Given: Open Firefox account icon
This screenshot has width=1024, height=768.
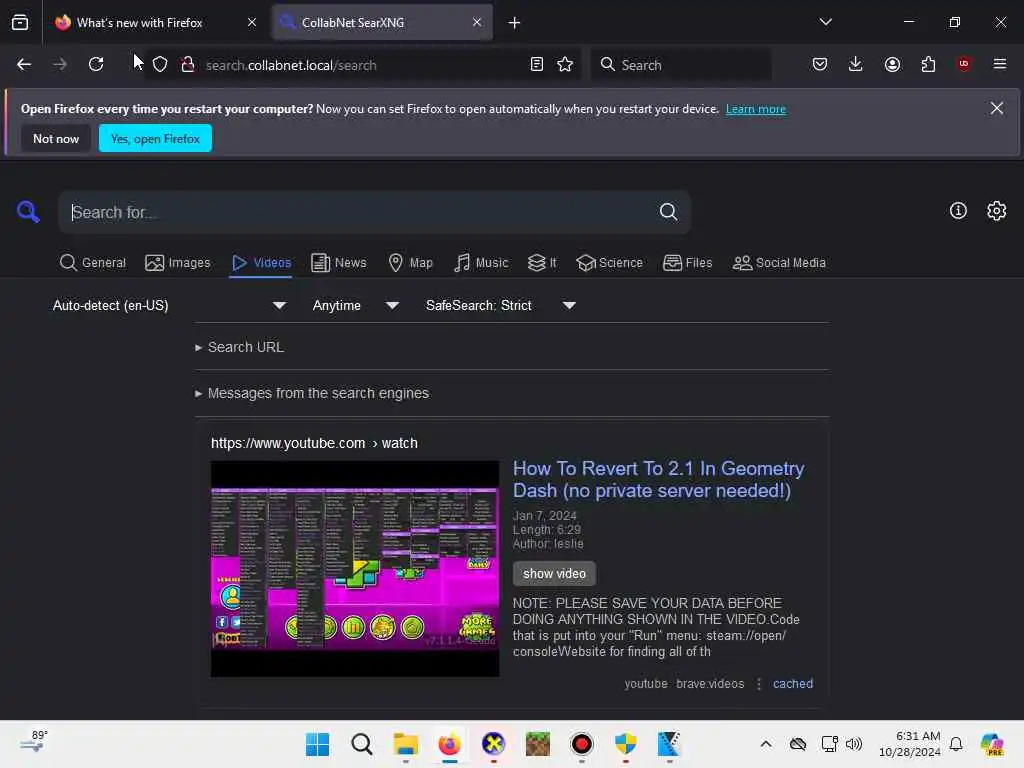Looking at the screenshot, I should (x=892, y=64).
